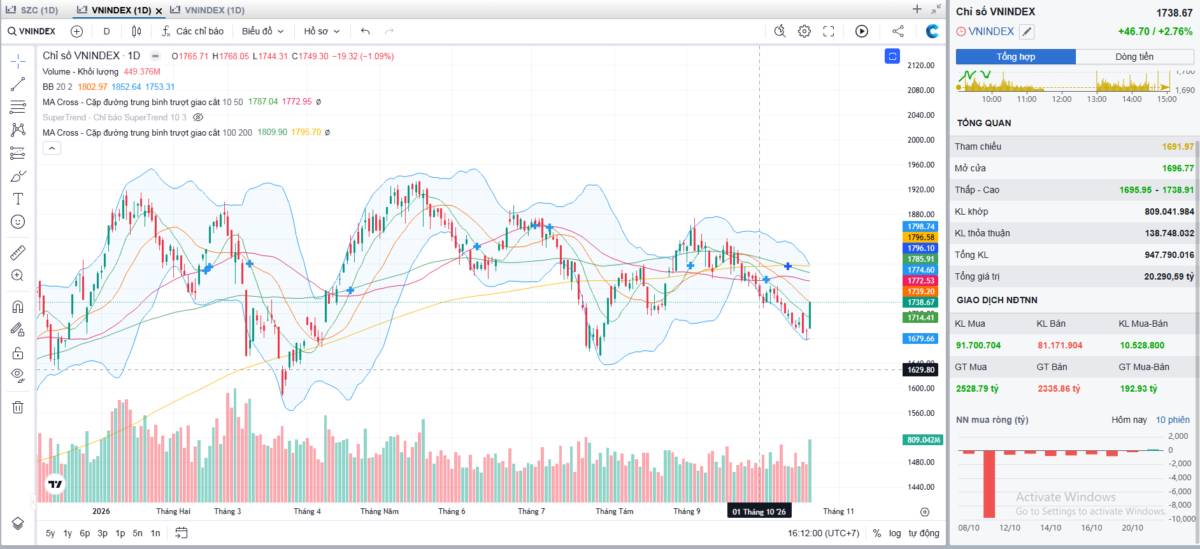Open the object tree layers icon

[x=18, y=523]
